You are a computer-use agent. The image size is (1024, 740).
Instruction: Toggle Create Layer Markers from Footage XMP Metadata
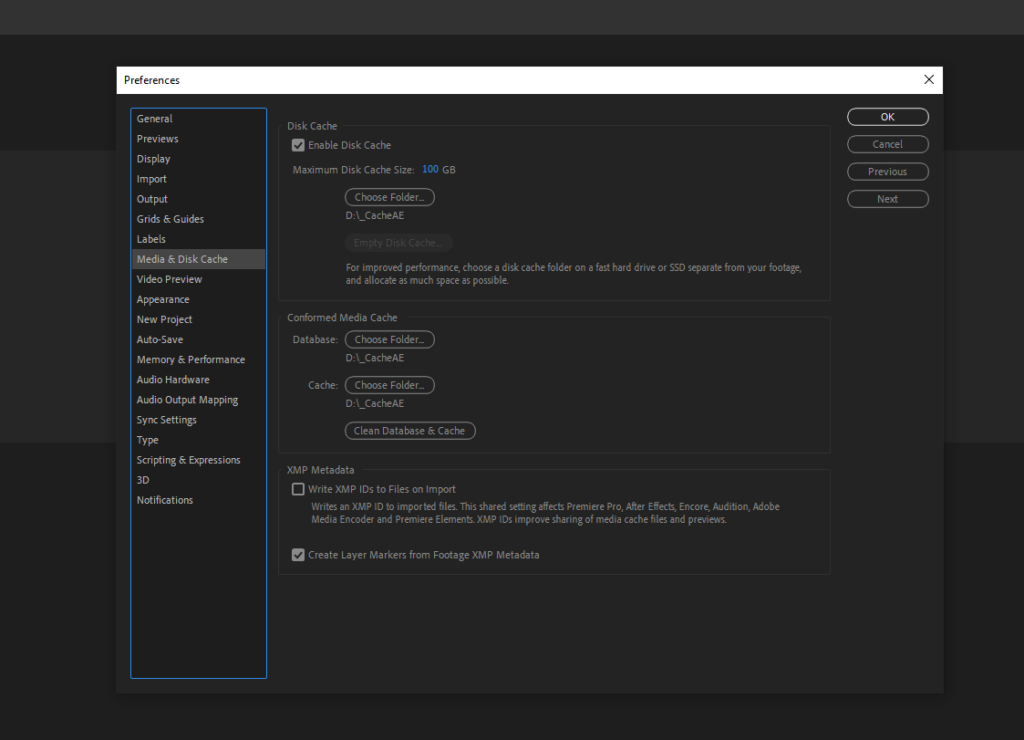click(298, 555)
